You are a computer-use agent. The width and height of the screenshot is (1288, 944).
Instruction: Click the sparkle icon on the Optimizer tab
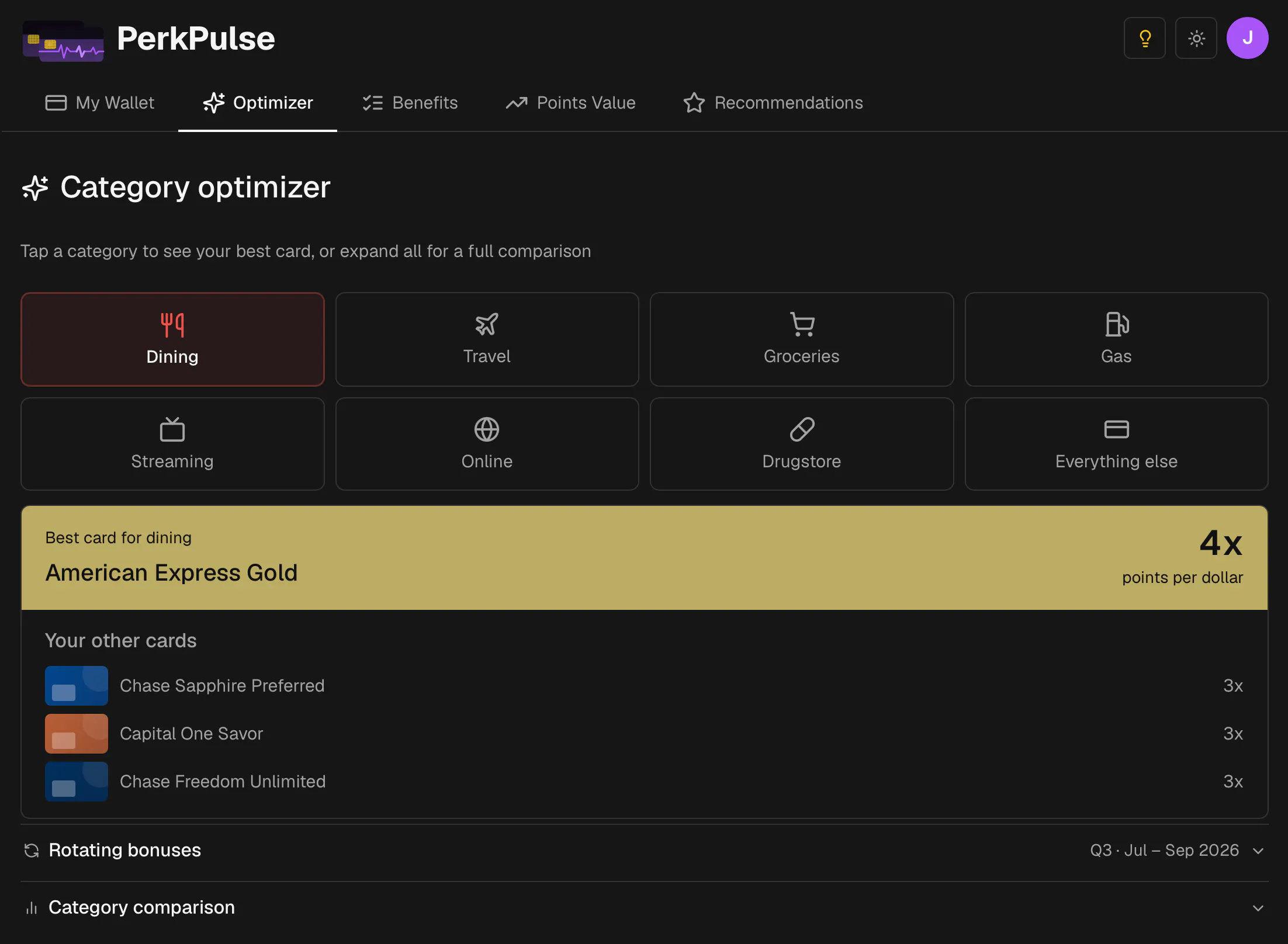[x=214, y=103]
